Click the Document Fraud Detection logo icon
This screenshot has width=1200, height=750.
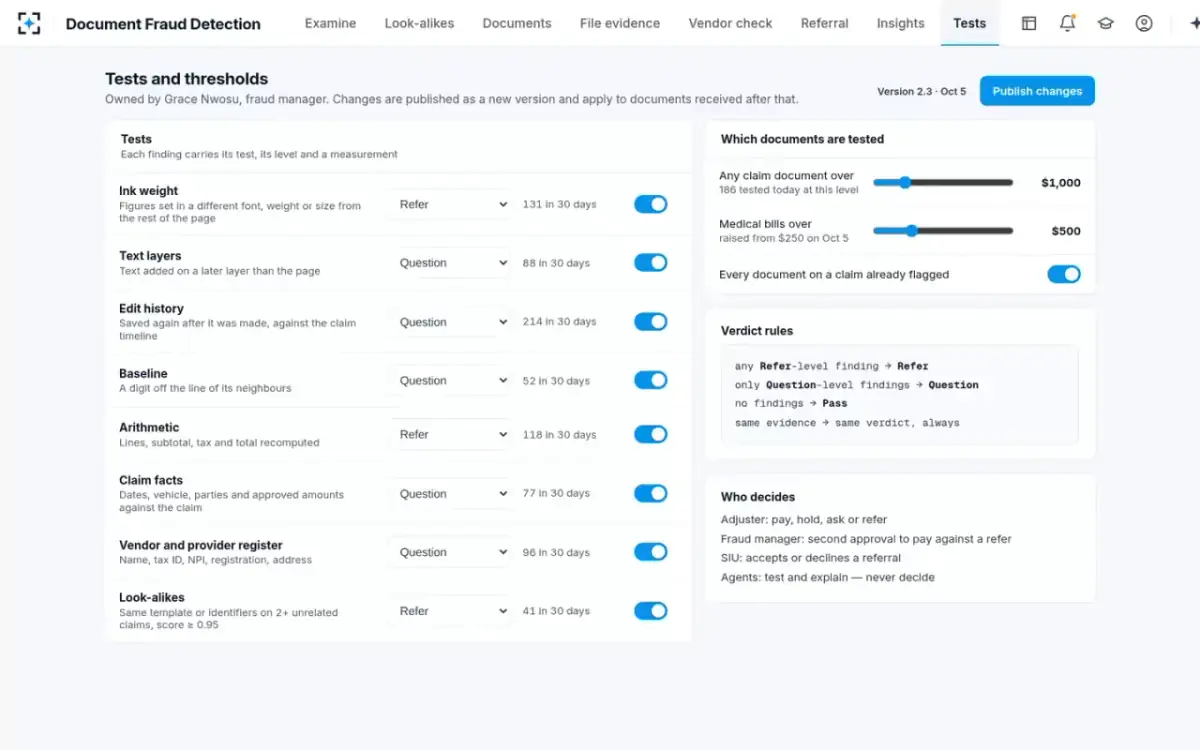(x=30, y=23)
